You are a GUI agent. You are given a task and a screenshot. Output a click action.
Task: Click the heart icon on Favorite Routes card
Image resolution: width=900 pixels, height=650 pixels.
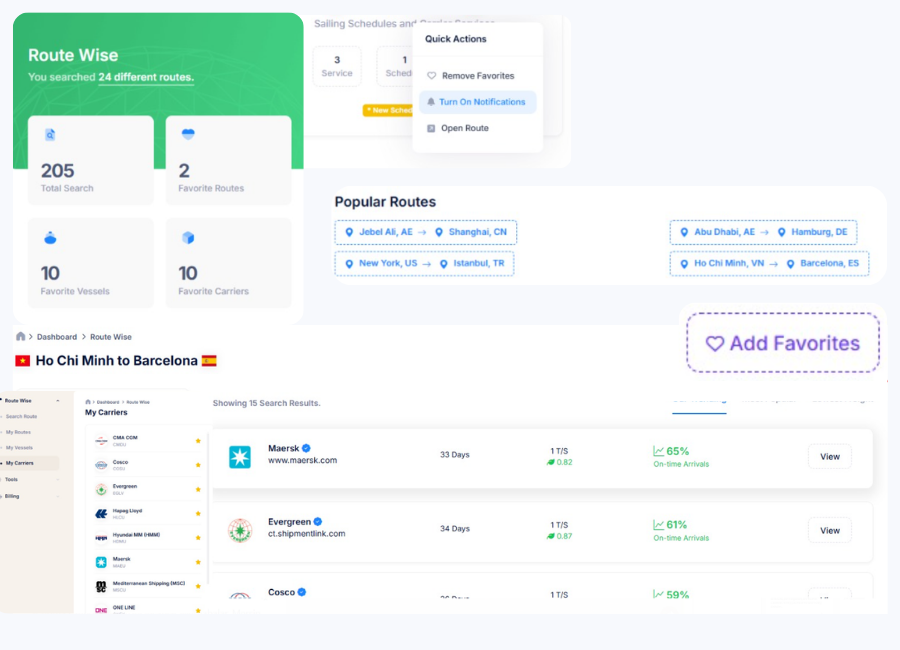pyautogui.click(x=188, y=135)
